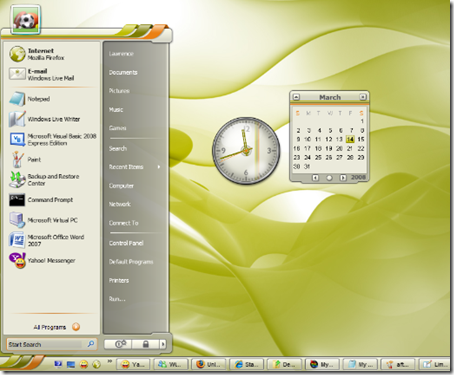454x375 pixels.
Task: Click the Start button on taskbar
Action: [23, 363]
